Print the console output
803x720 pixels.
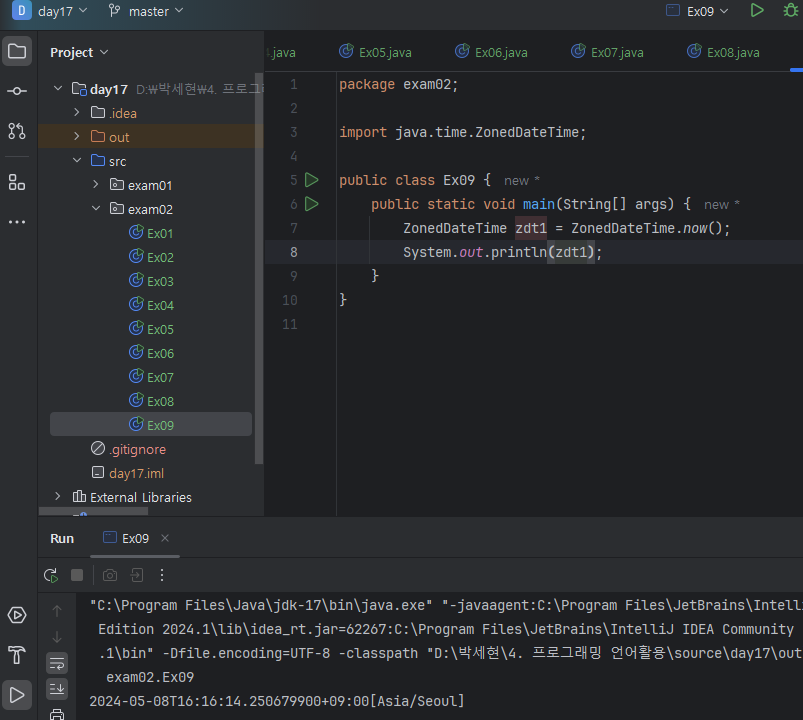click(57, 714)
